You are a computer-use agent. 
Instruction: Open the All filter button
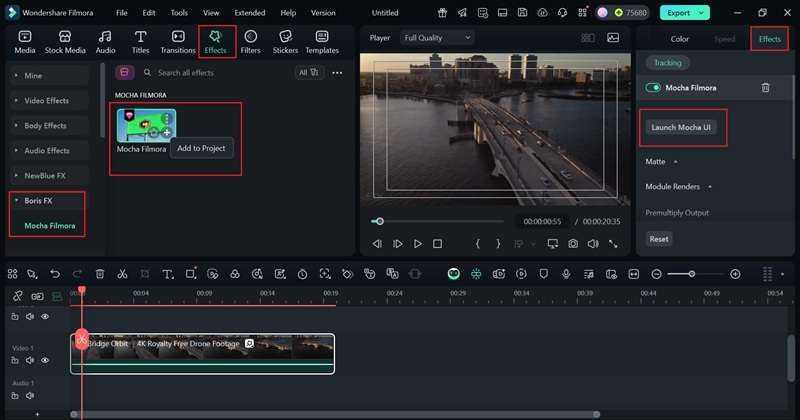tap(309, 73)
